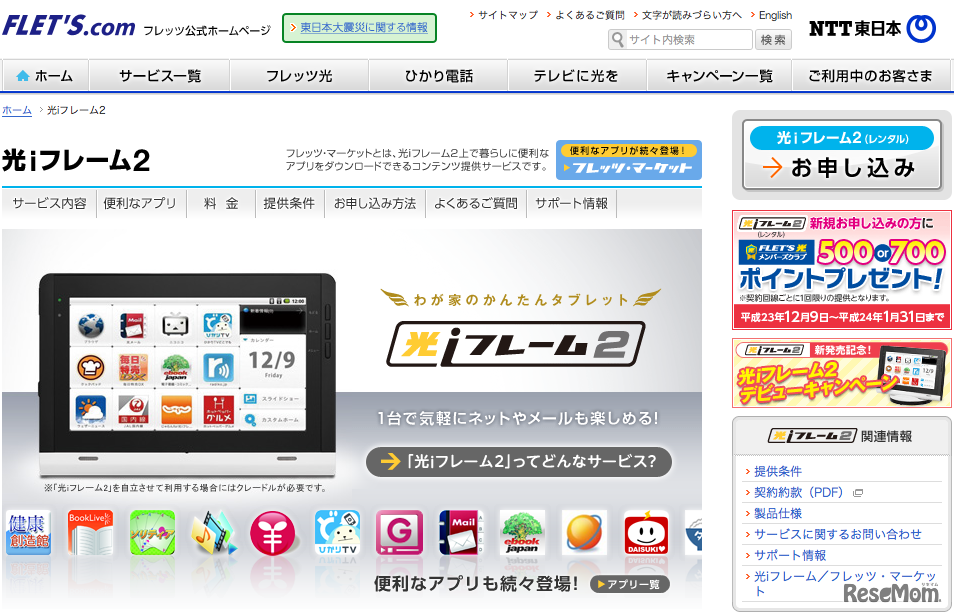Switch to the 料金 tab
954x616 pixels.
221,203
